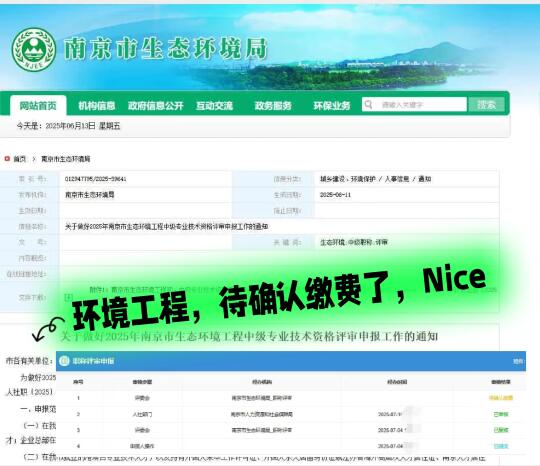Click the 市各有关单位 salutation text
The width and height of the screenshot is (540, 466).
[29, 361]
